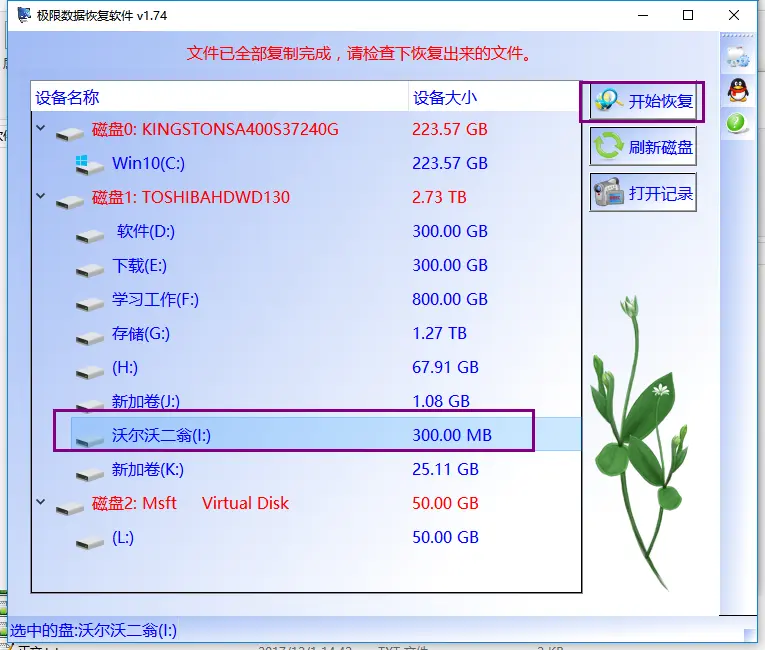The height and width of the screenshot is (650, 765).
Task: Select 磁盘1: TOSHIBAHDWD130 row
Action: pyautogui.click(x=306, y=197)
